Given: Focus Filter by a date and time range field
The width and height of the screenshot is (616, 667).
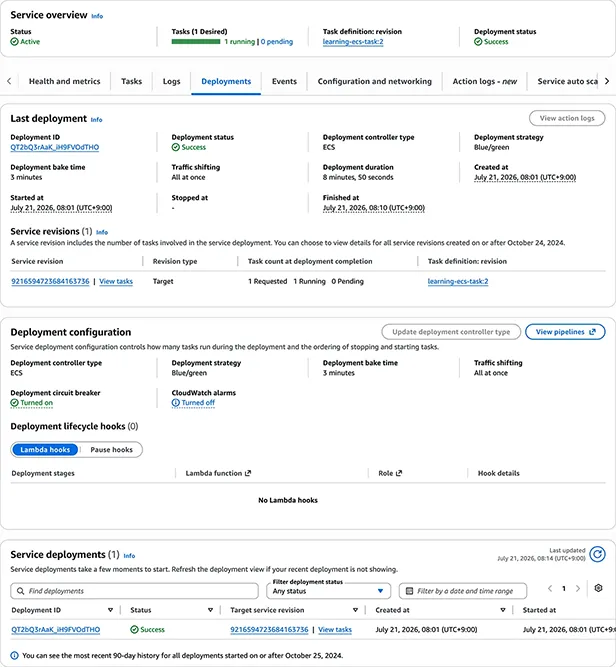Looking at the screenshot, I should [463, 591].
